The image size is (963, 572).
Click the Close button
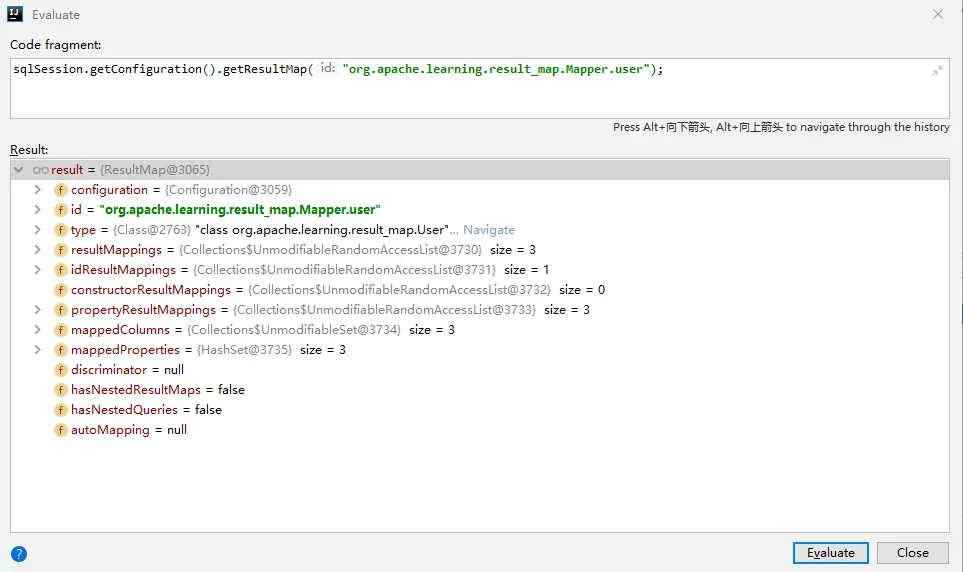click(913, 553)
